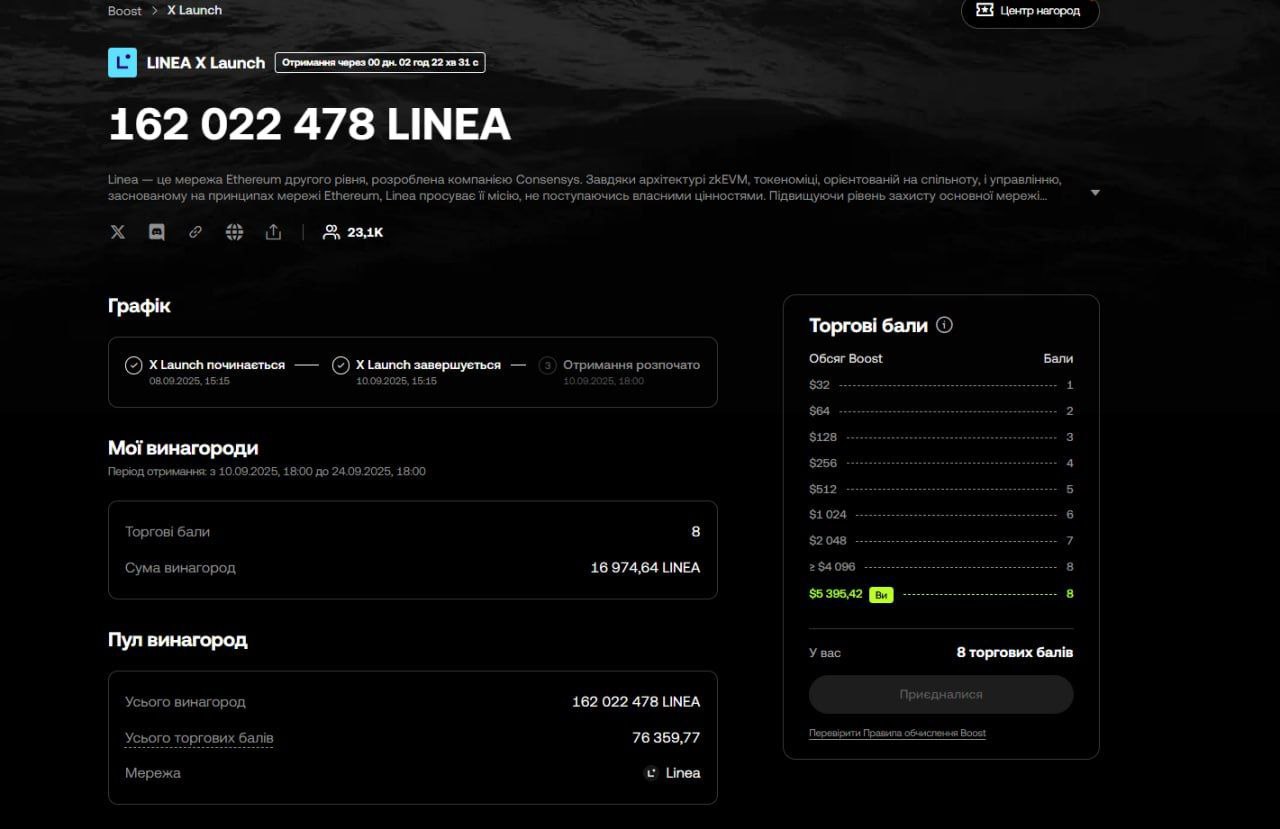
Task: Open Центр нагород rewards center
Action: tap(1030, 11)
